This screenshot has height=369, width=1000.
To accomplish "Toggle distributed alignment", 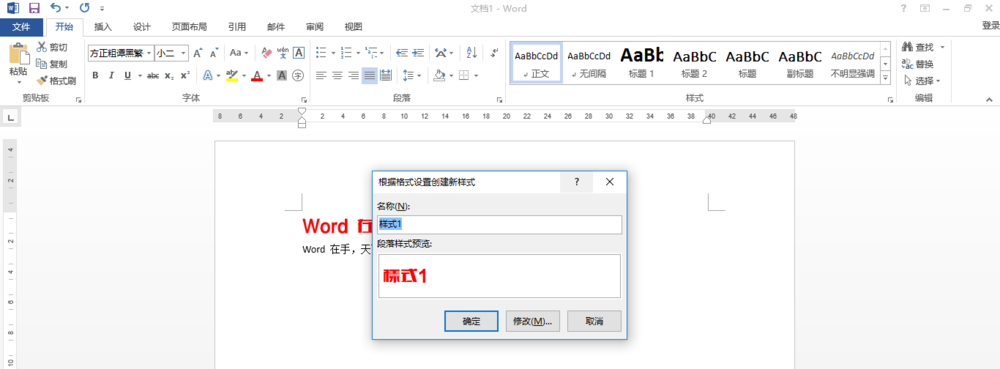I will [x=386, y=76].
